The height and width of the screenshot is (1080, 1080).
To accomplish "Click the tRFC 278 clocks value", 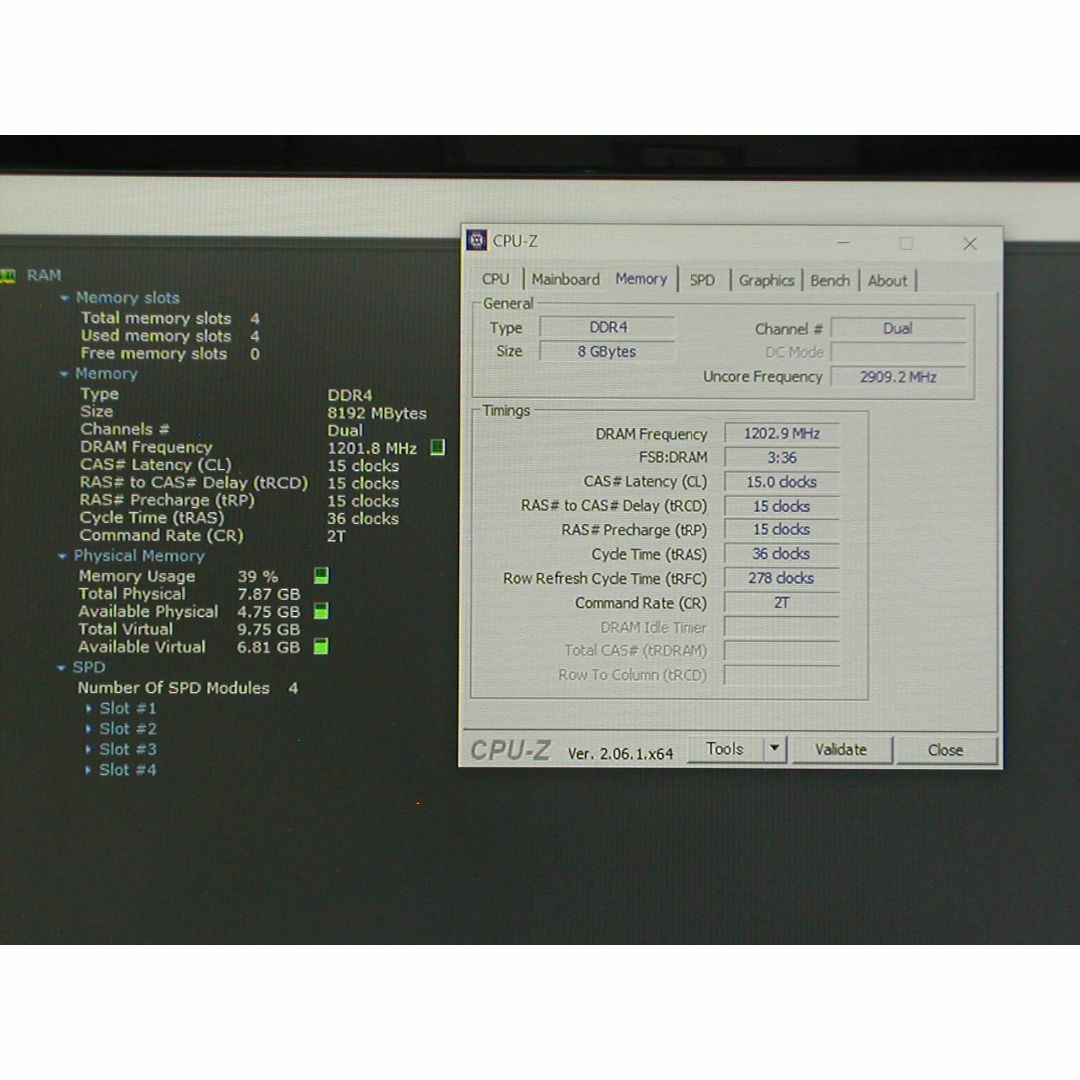I will [x=782, y=578].
